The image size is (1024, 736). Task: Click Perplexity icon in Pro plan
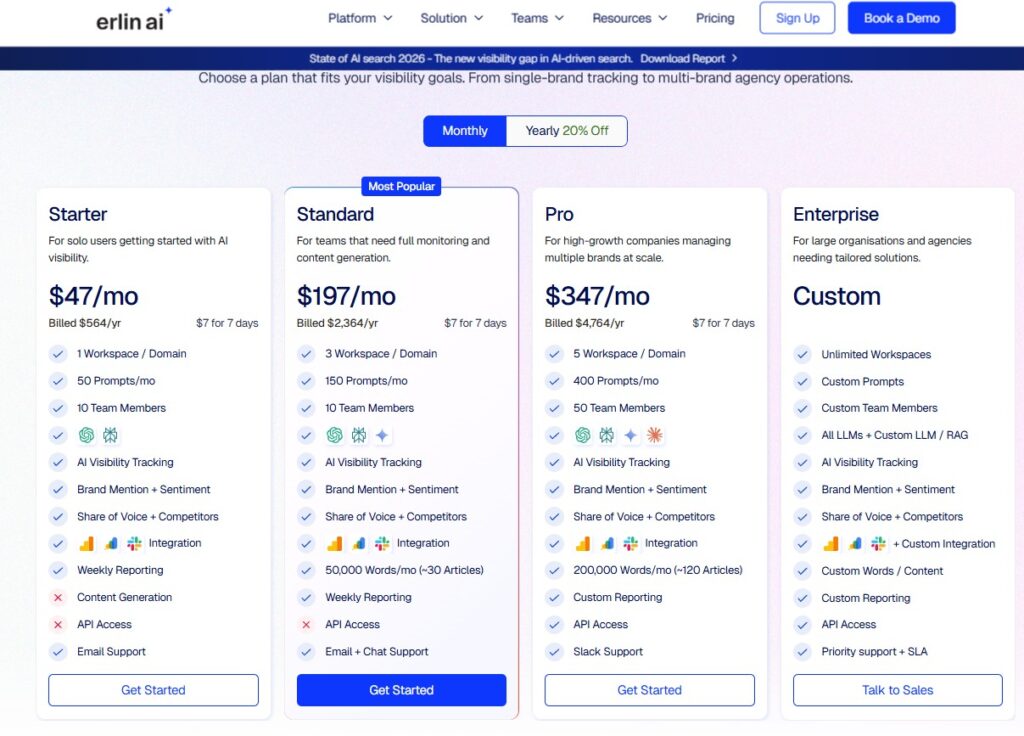coord(607,435)
